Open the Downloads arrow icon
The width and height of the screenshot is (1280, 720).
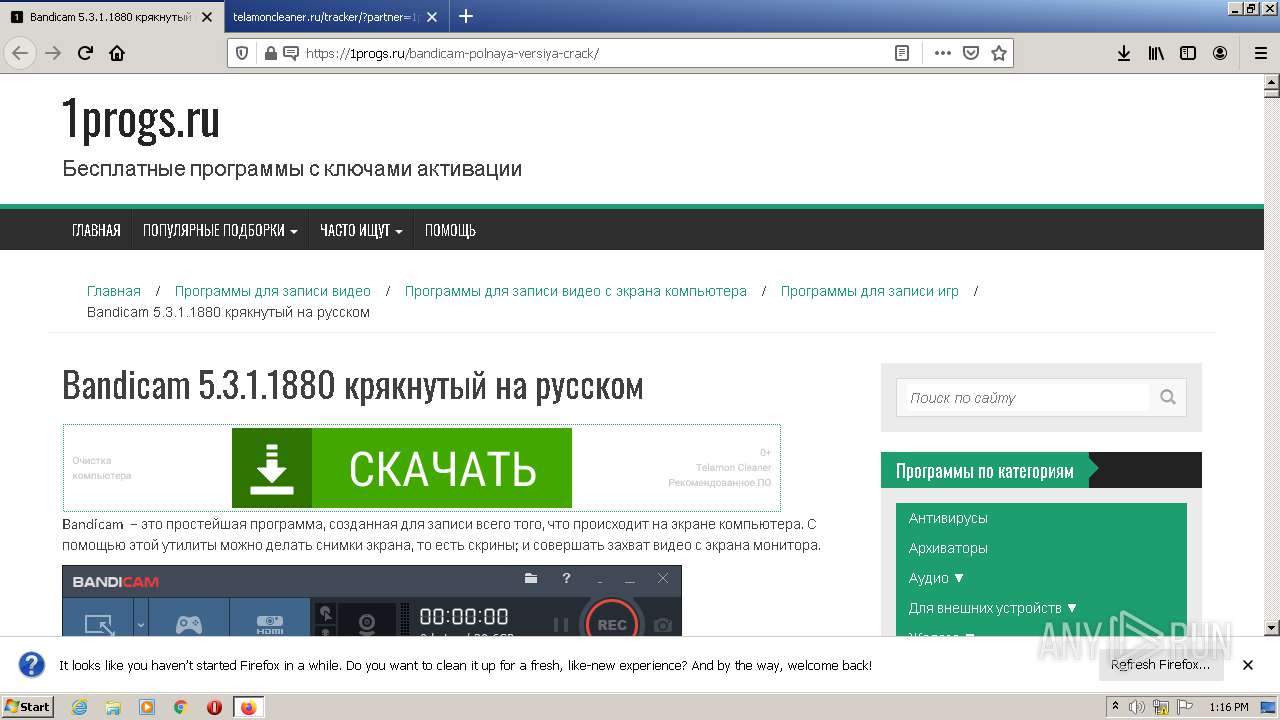point(1124,54)
